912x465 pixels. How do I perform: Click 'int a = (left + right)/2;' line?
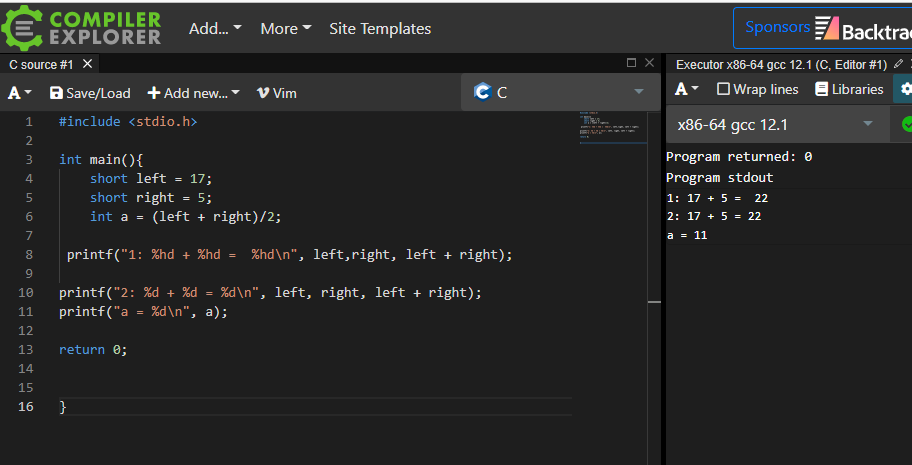pos(186,216)
